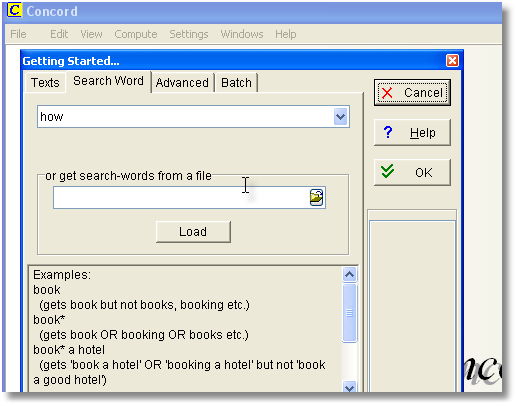Open the Edit menu

pyautogui.click(x=59, y=34)
